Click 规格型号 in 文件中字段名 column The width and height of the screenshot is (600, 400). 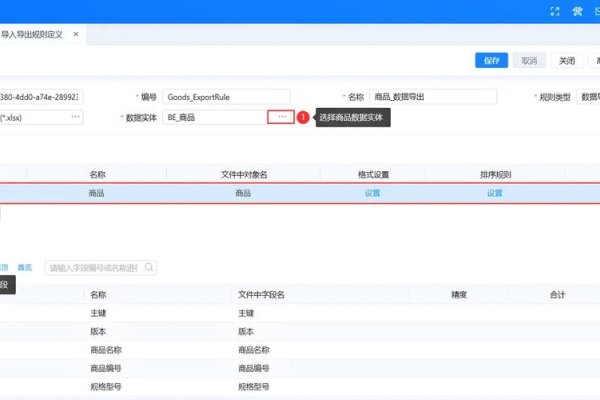[x=253, y=386]
